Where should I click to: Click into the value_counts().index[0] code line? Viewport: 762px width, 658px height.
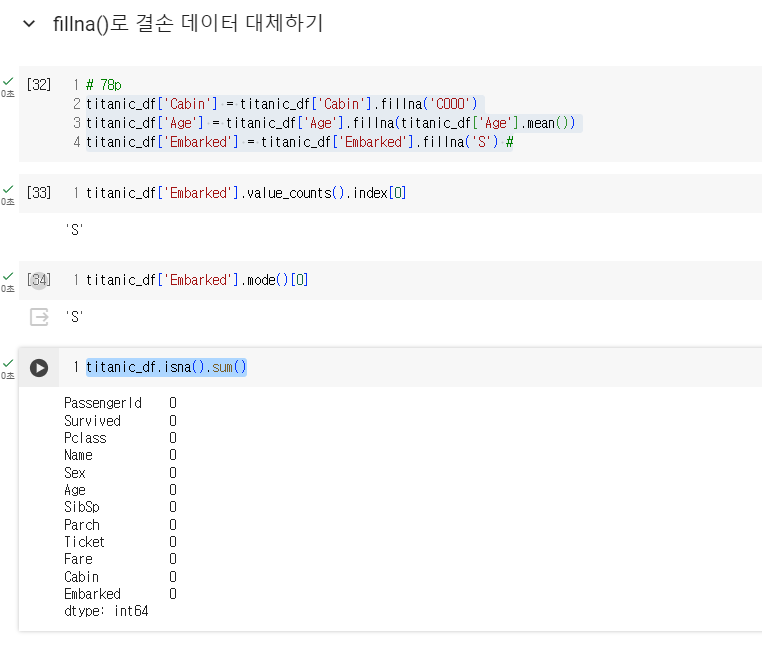pyautogui.click(x=246, y=193)
